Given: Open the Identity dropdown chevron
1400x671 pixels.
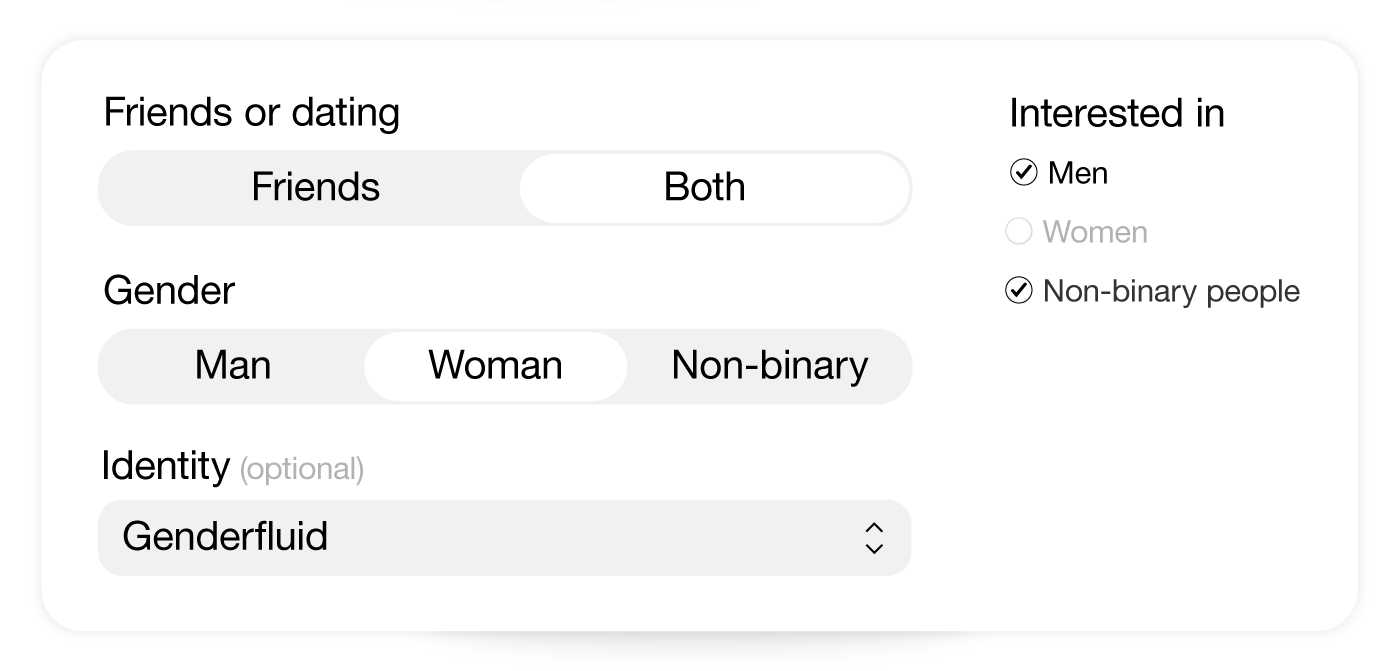Looking at the screenshot, I should coord(872,537).
